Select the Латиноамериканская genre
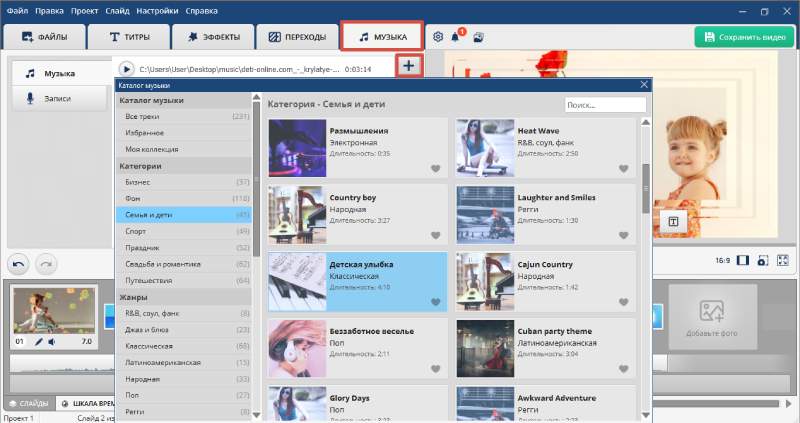The height and width of the screenshot is (423, 800). (184, 362)
